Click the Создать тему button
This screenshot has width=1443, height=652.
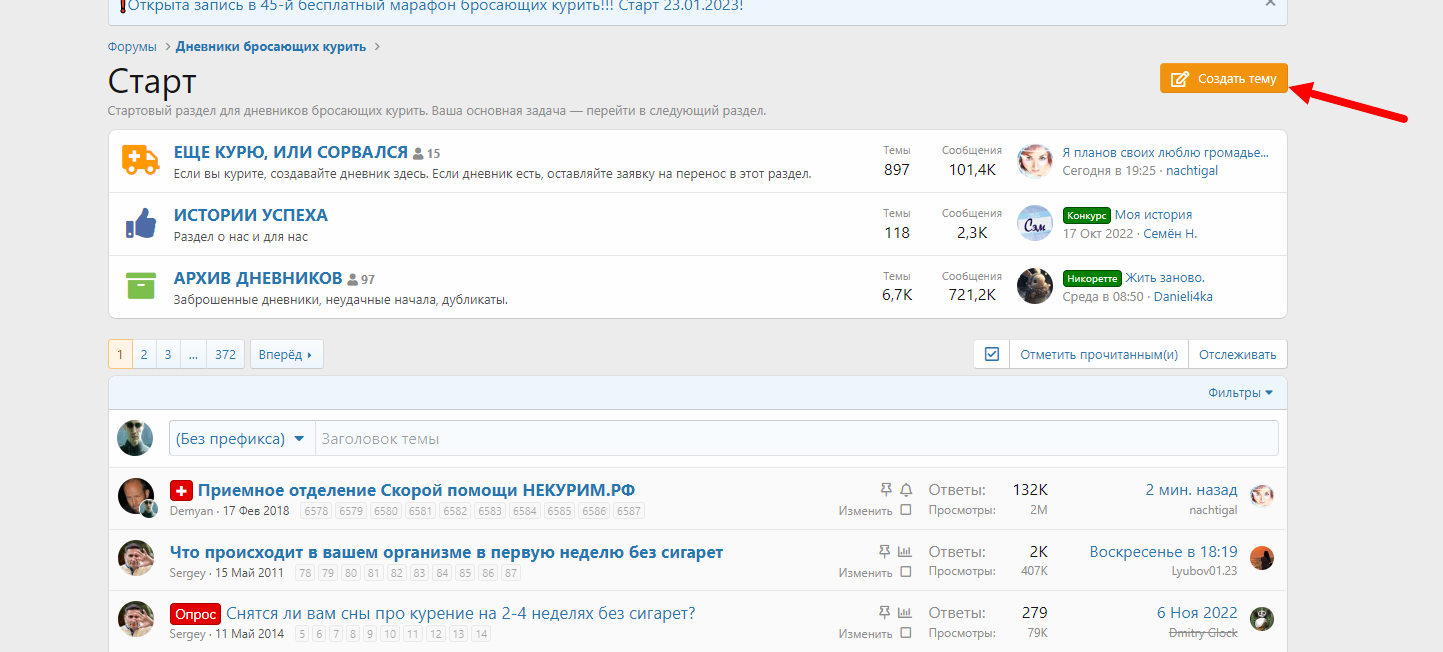coord(1224,79)
